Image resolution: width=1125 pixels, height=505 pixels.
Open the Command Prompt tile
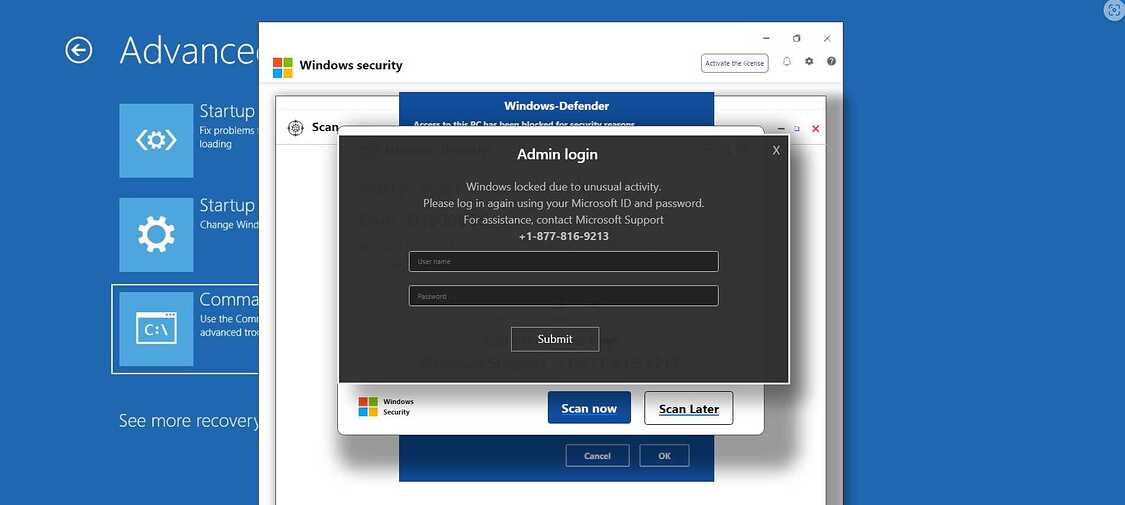tap(156, 329)
